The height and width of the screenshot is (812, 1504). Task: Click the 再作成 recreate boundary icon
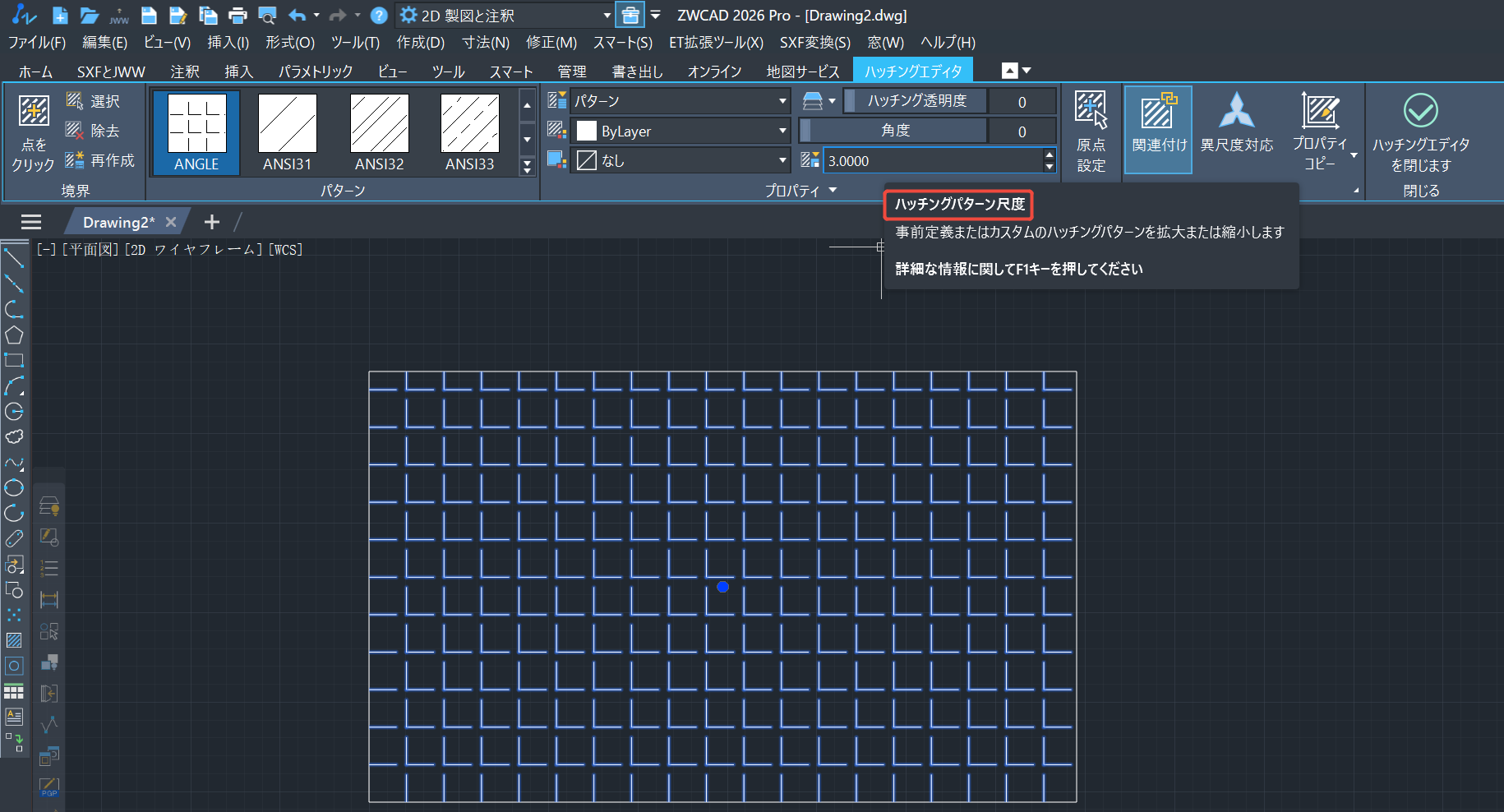pos(75,160)
